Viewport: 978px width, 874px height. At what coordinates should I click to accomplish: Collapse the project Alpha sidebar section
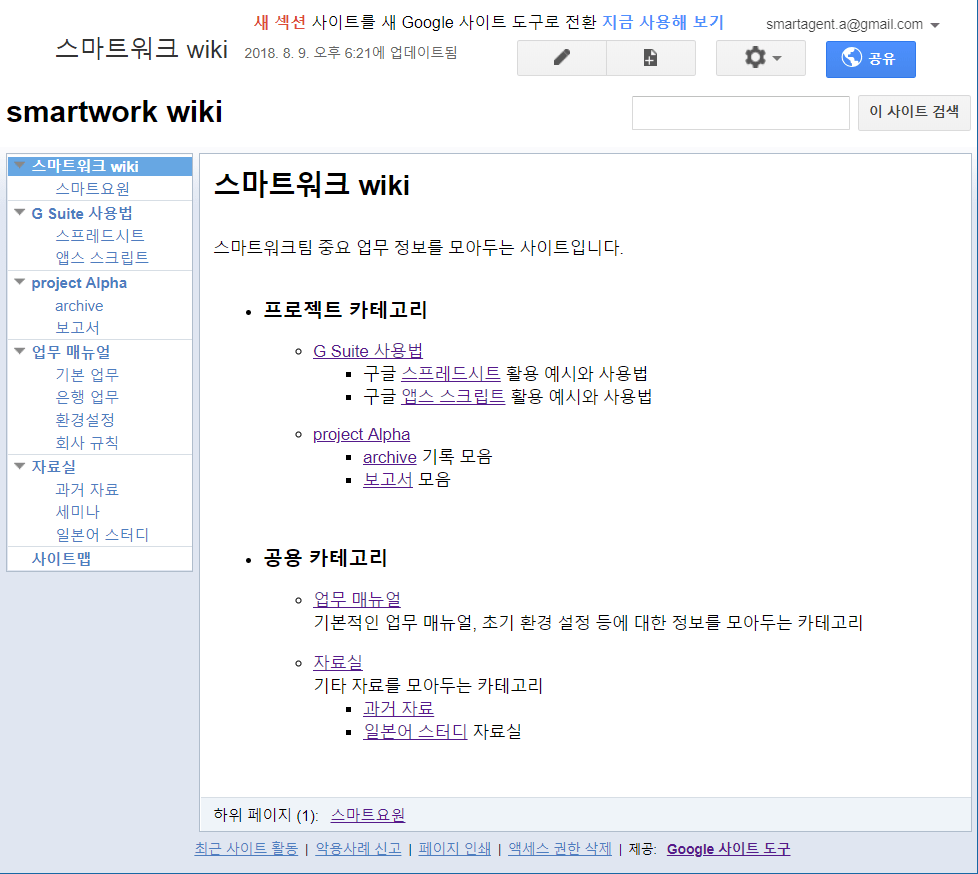coord(18,282)
